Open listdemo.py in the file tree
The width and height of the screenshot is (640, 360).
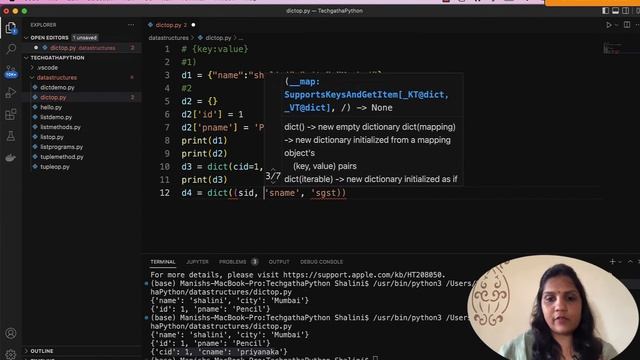[x=56, y=117]
